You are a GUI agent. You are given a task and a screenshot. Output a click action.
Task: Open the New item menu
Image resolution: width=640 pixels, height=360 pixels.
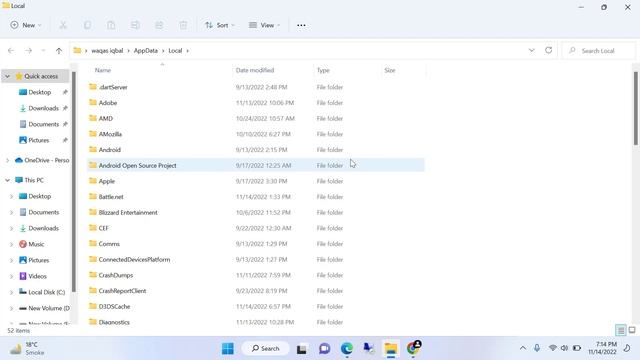tap(26, 25)
